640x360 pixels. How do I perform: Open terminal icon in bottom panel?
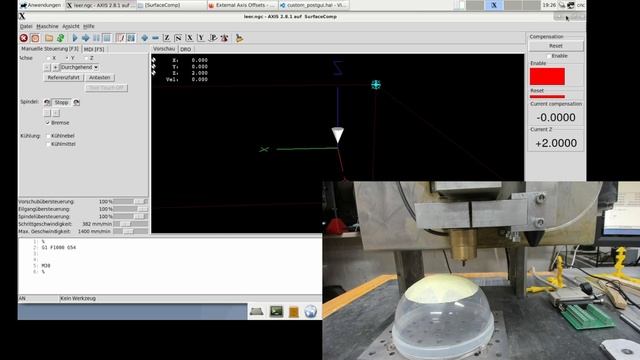276,312
